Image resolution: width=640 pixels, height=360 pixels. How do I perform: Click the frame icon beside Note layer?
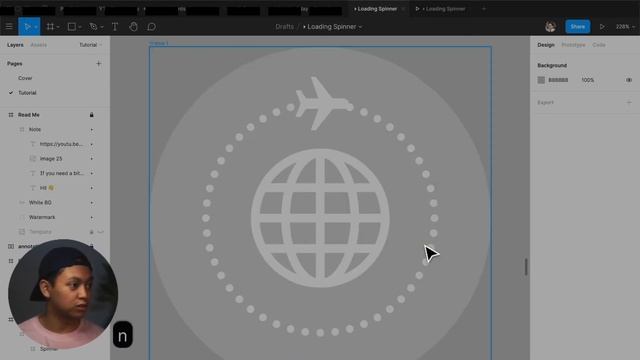tap(22, 129)
